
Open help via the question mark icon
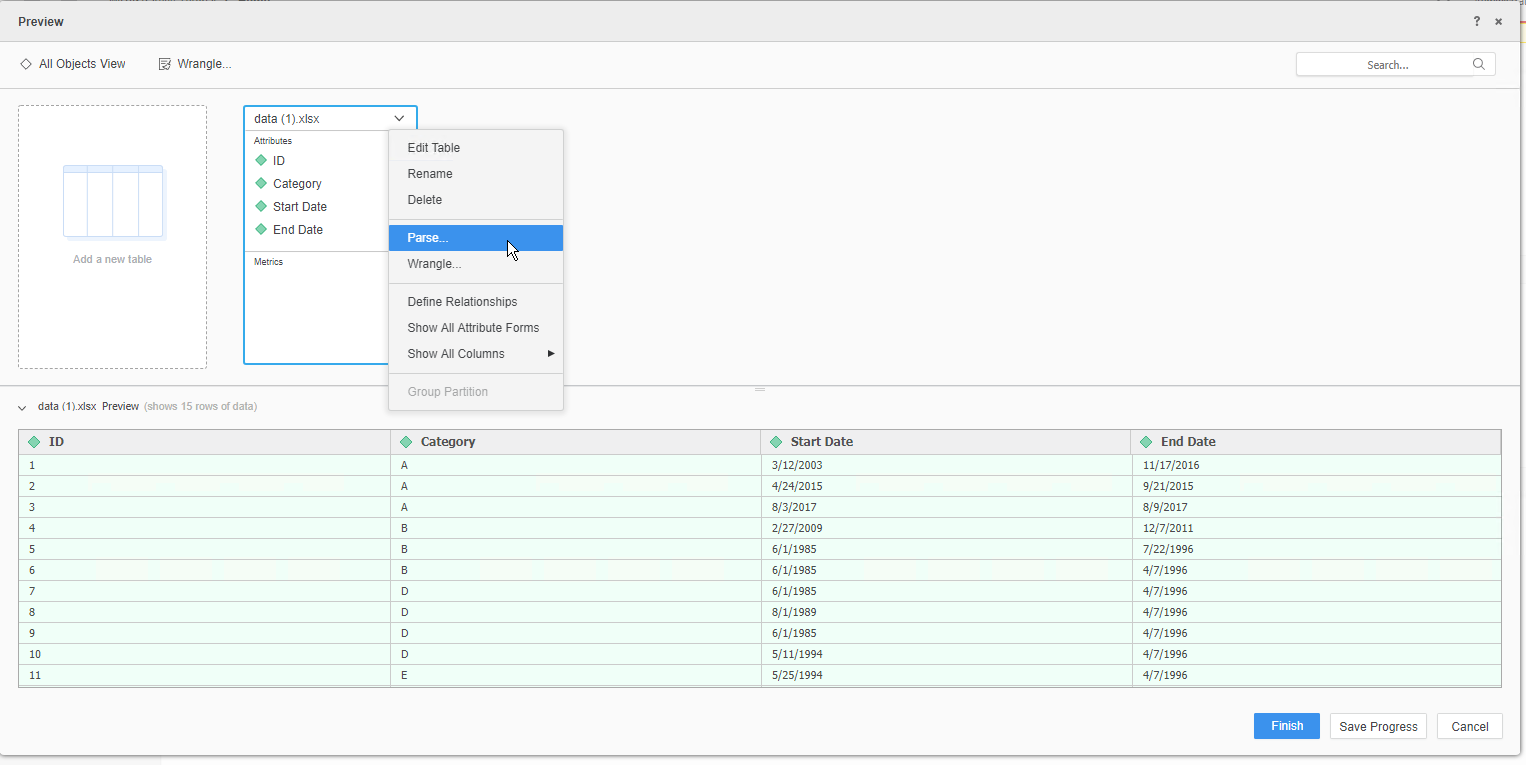pos(1476,21)
